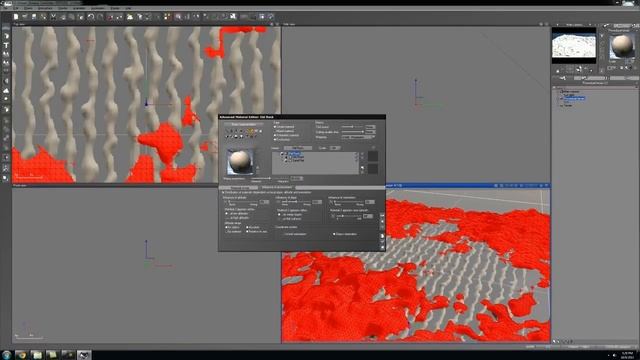
Task: Click the New document icon in top toolbar
Action: [16, 17]
